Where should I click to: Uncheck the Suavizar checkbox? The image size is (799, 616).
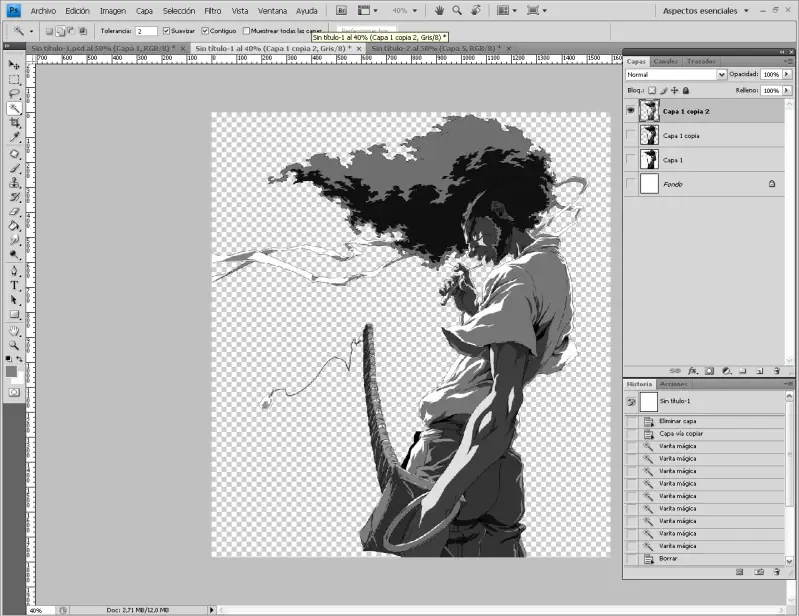click(166, 31)
